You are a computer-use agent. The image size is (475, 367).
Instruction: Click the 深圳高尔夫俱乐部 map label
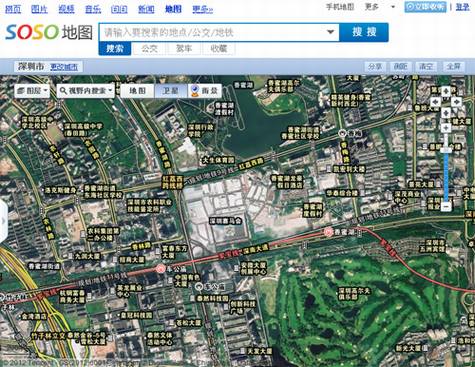[x=354, y=294]
